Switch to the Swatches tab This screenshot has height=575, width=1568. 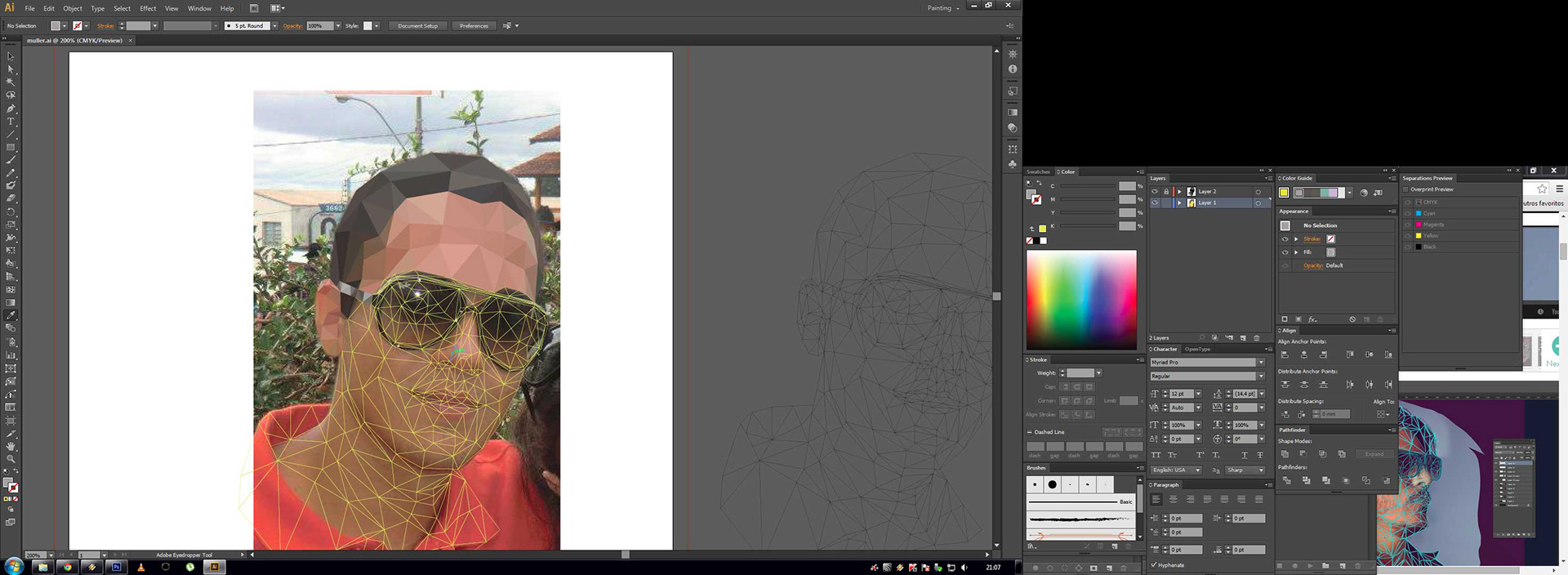(1038, 172)
